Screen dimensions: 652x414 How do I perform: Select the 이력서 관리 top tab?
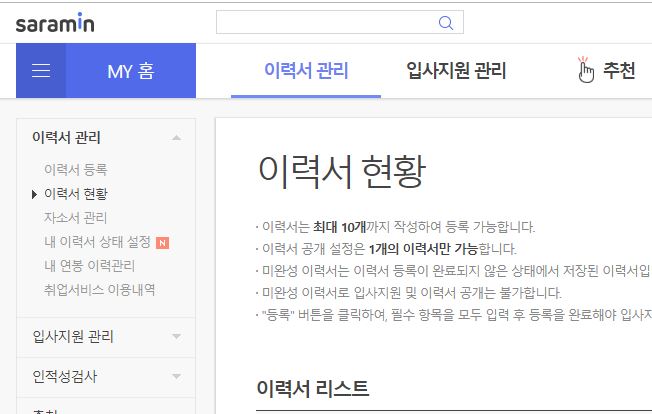(306, 70)
